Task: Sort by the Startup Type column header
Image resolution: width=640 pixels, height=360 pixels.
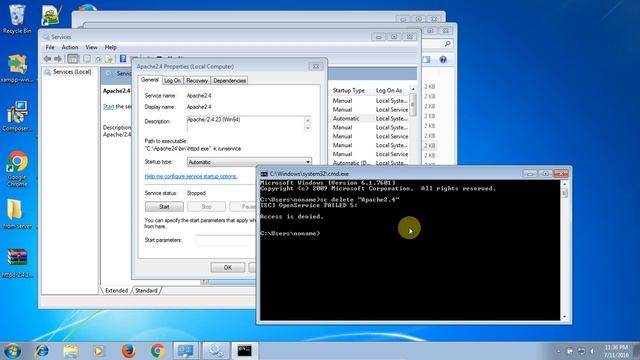Action: click(349, 90)
